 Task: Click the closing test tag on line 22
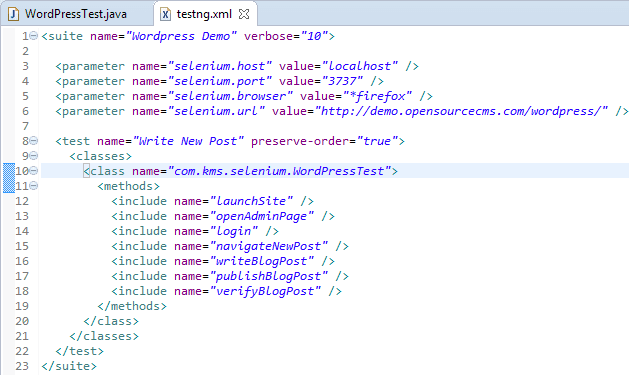tap(79, 351)
